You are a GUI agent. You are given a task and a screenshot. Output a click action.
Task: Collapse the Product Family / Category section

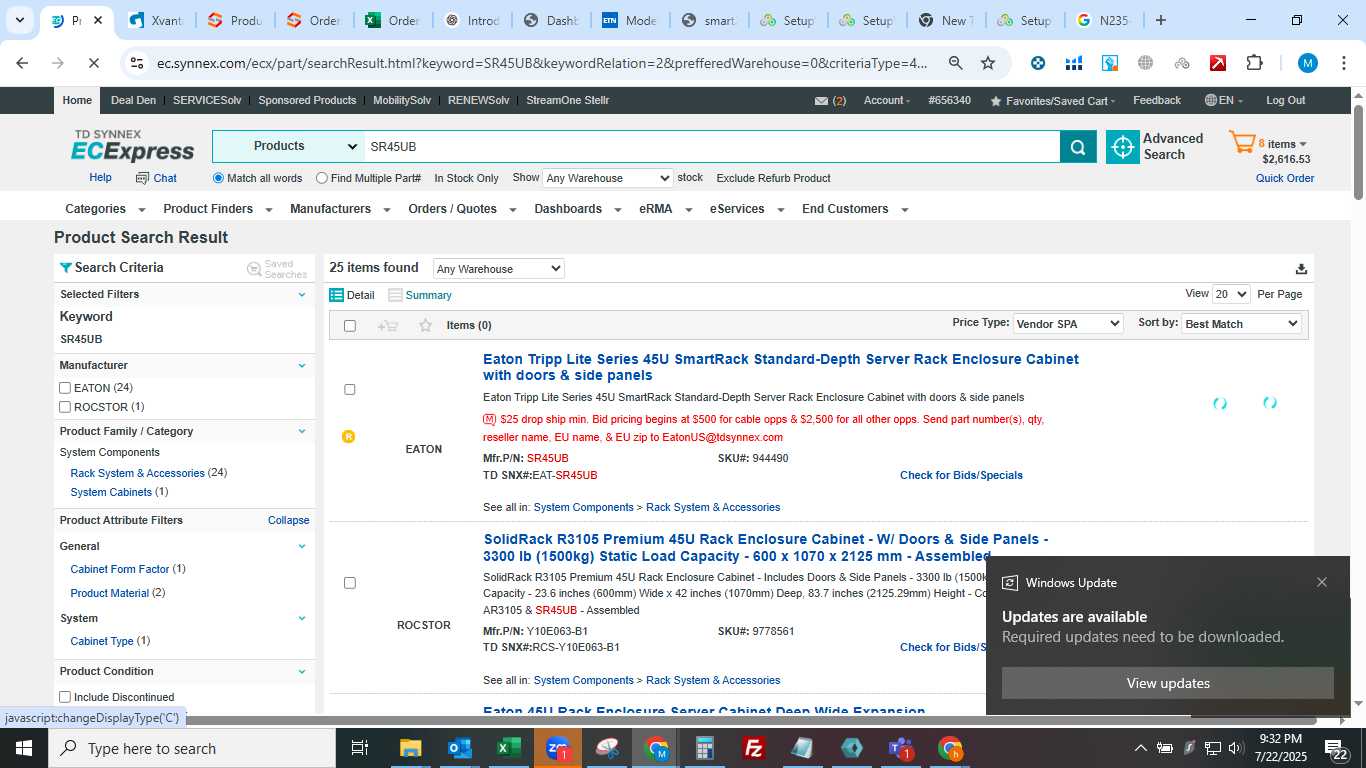(302, 431)
